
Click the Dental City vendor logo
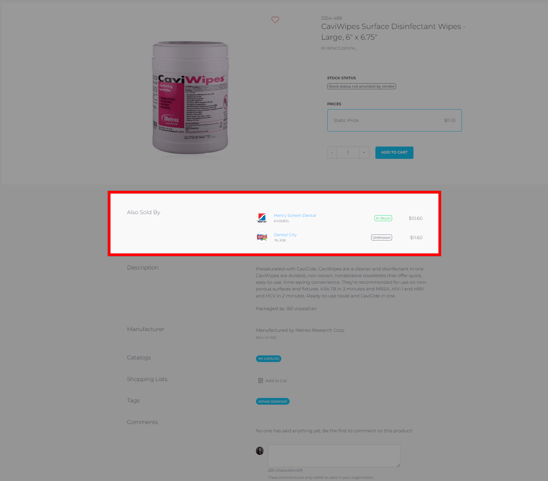[262, 237]
